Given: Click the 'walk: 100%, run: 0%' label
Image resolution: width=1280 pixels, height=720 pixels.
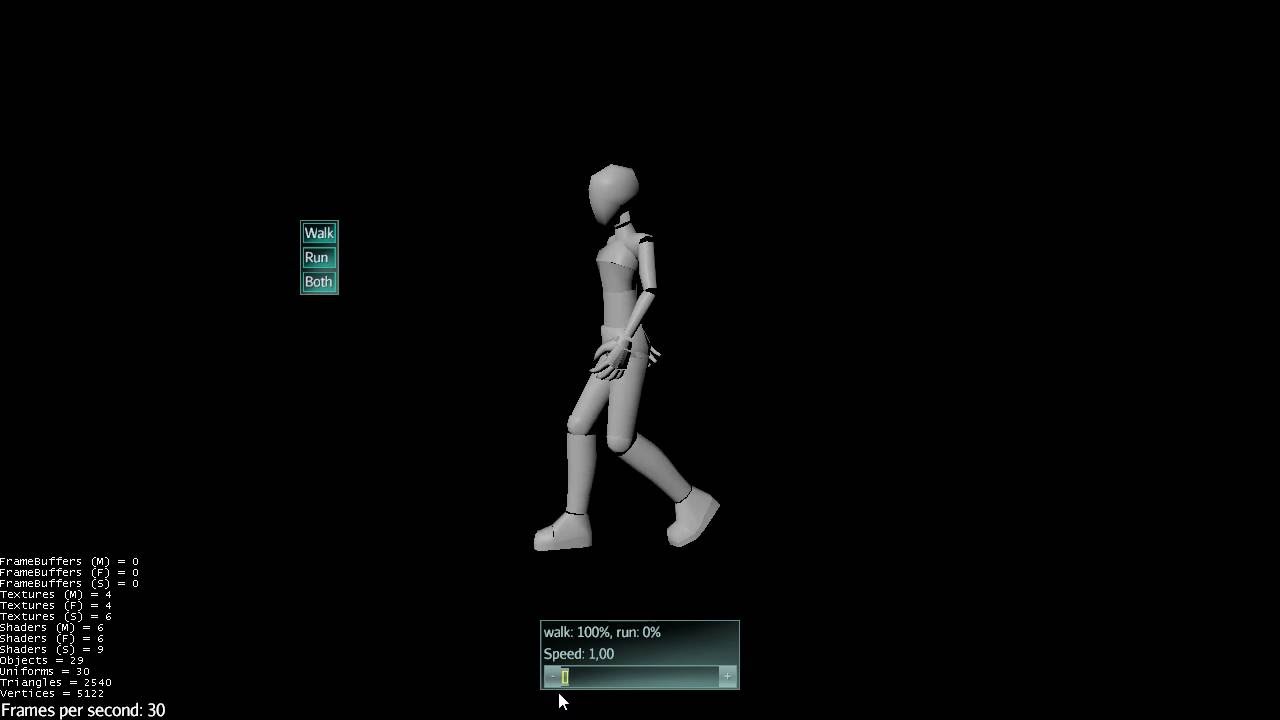Looking at the screenshot, I should [x=602, y=632].
